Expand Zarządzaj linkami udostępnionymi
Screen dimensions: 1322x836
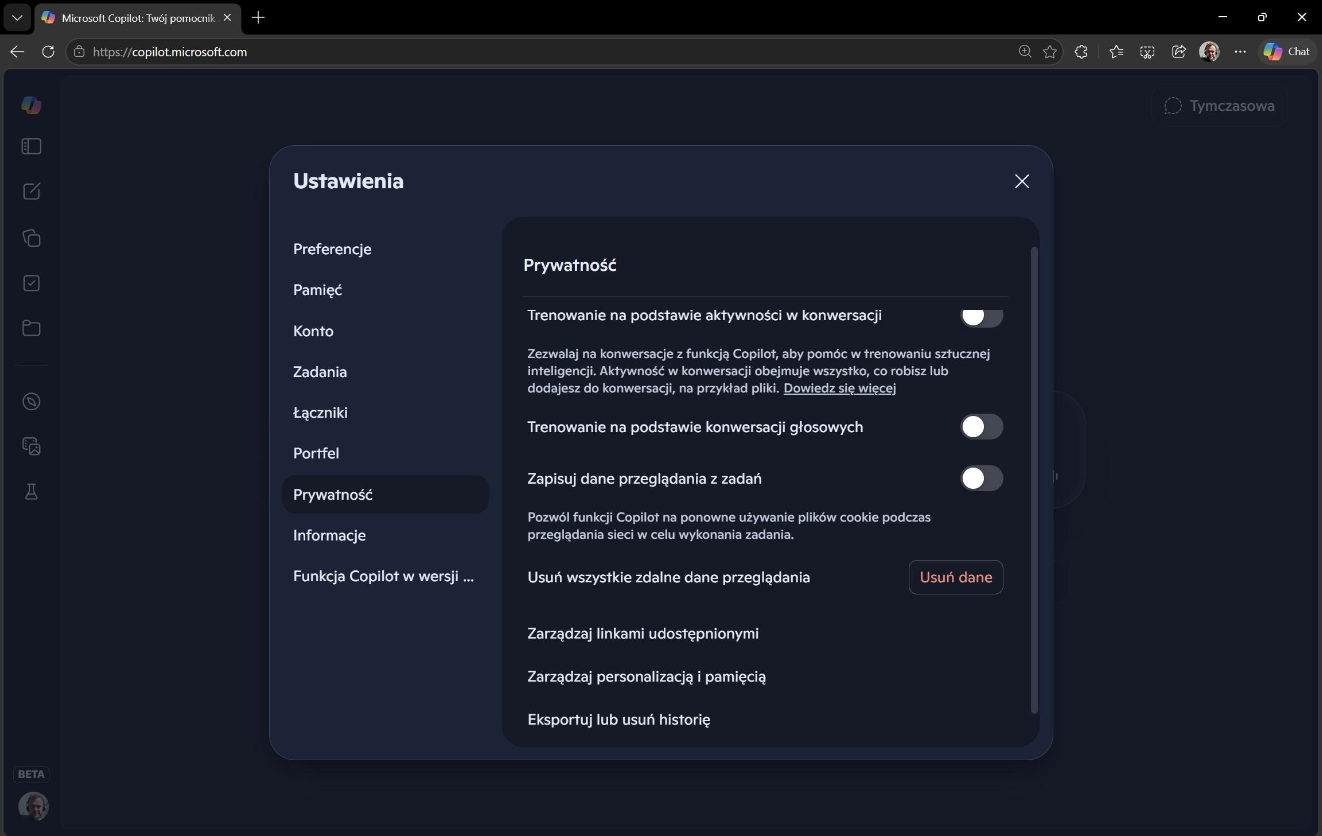[x=643, y=633]
